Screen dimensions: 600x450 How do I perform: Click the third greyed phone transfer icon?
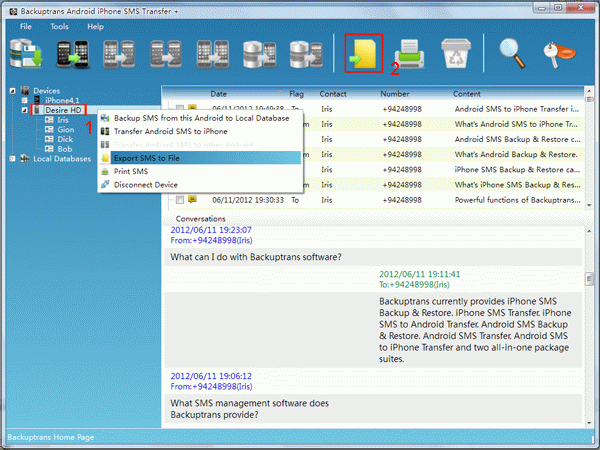click(166, 54)
